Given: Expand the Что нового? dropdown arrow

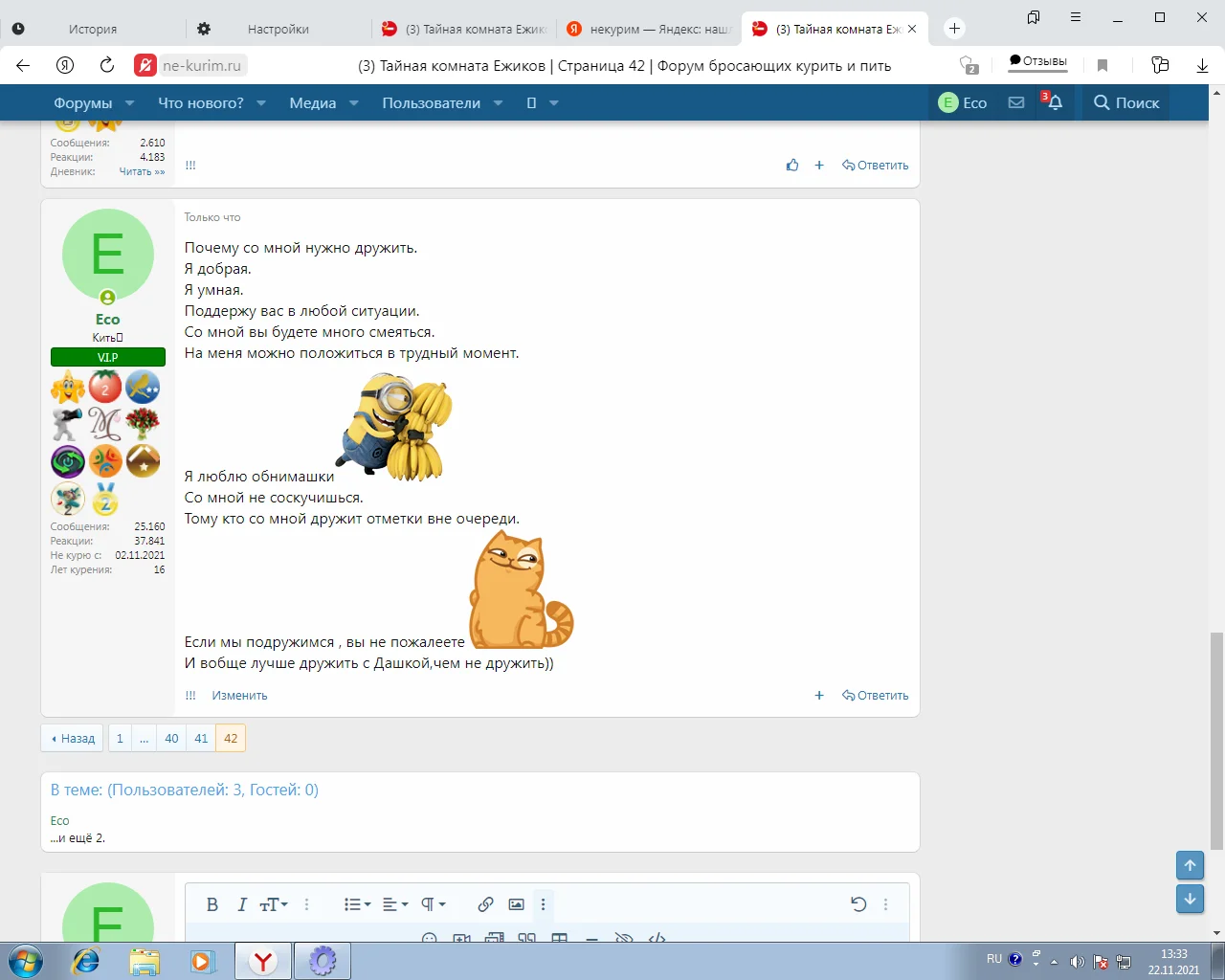Looking at the screenshot, I should (x=260, y=103).
